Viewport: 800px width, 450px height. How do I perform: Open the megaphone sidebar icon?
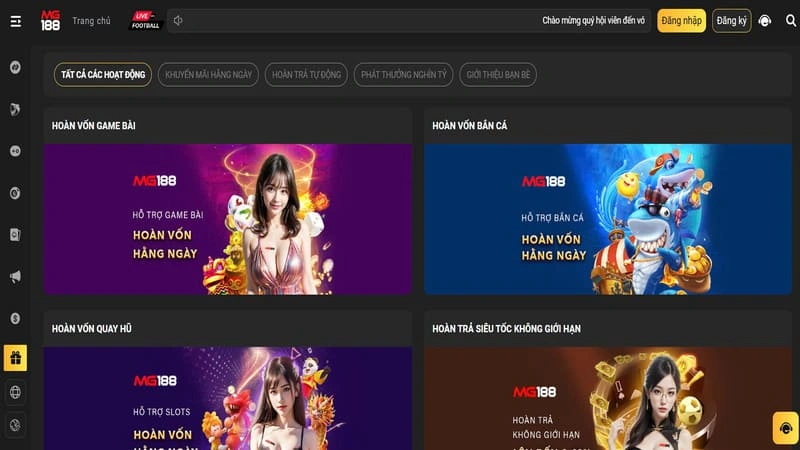coord(15,277)
